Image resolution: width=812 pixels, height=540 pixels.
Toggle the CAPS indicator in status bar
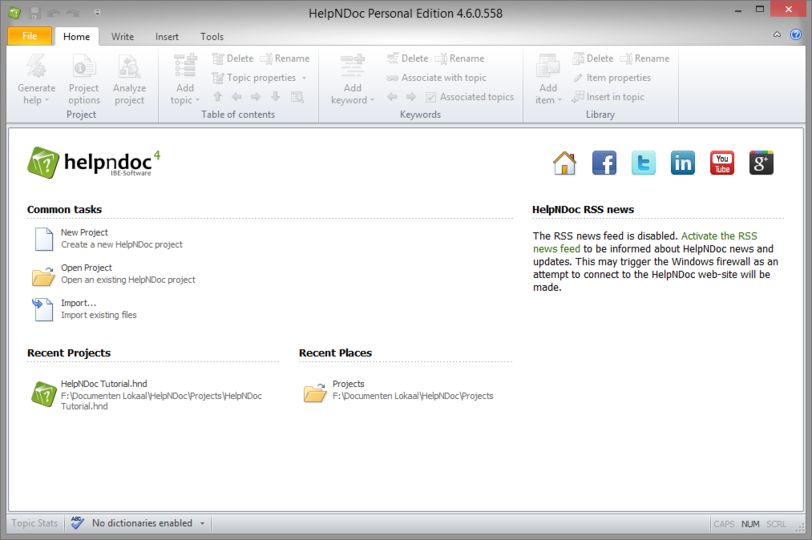pos(723,524)
